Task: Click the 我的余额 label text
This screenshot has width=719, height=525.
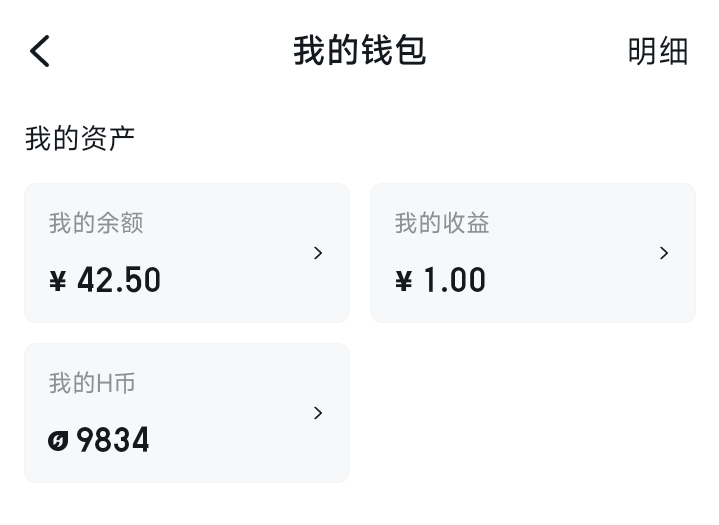Action: coord(96,223)
